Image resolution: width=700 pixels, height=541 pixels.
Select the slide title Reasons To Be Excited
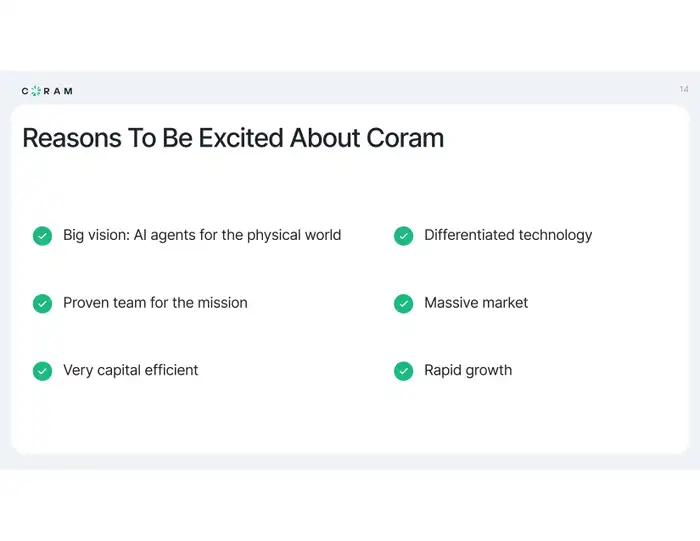[233, 137]
